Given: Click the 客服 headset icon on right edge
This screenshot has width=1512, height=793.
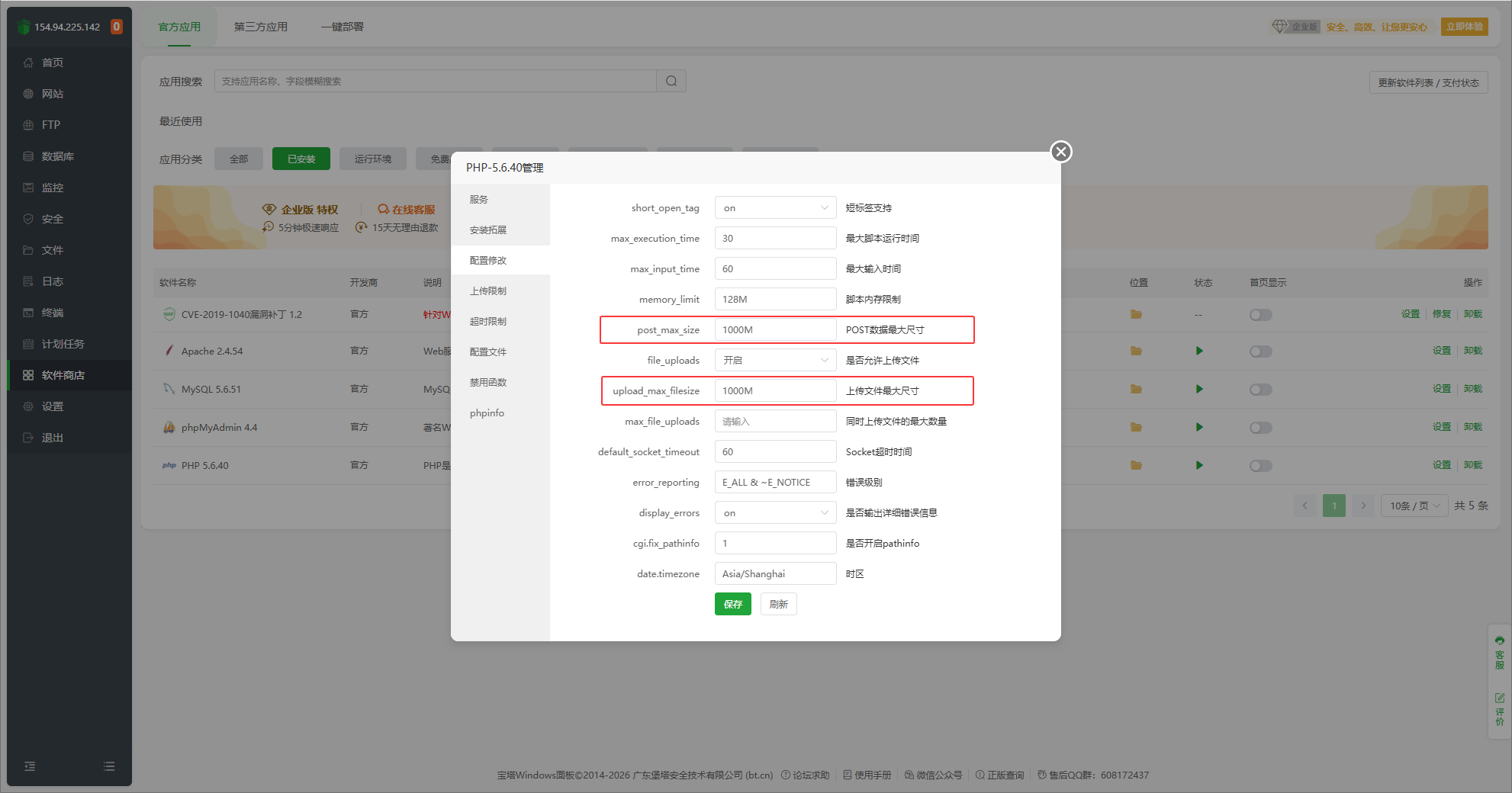Looking at the screenshot, I should click(1500, 641).
